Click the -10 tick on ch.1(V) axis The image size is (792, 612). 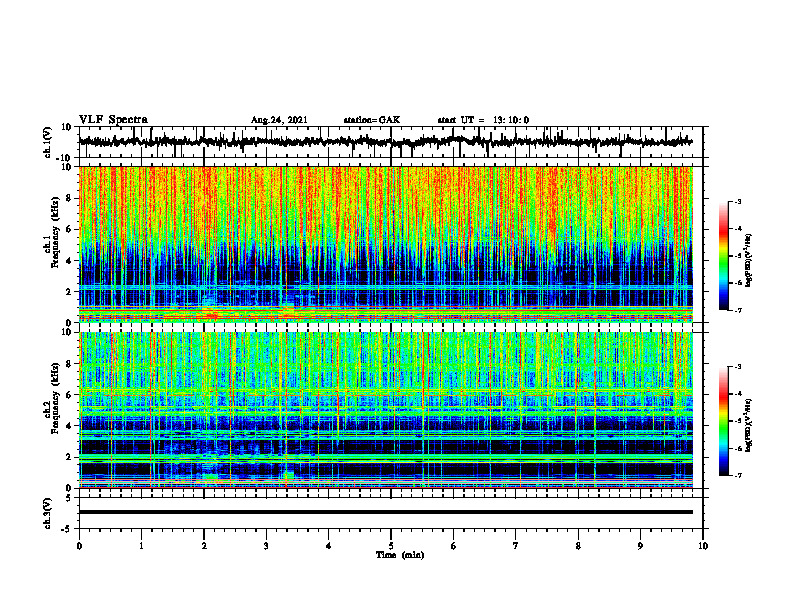[65, 158]
